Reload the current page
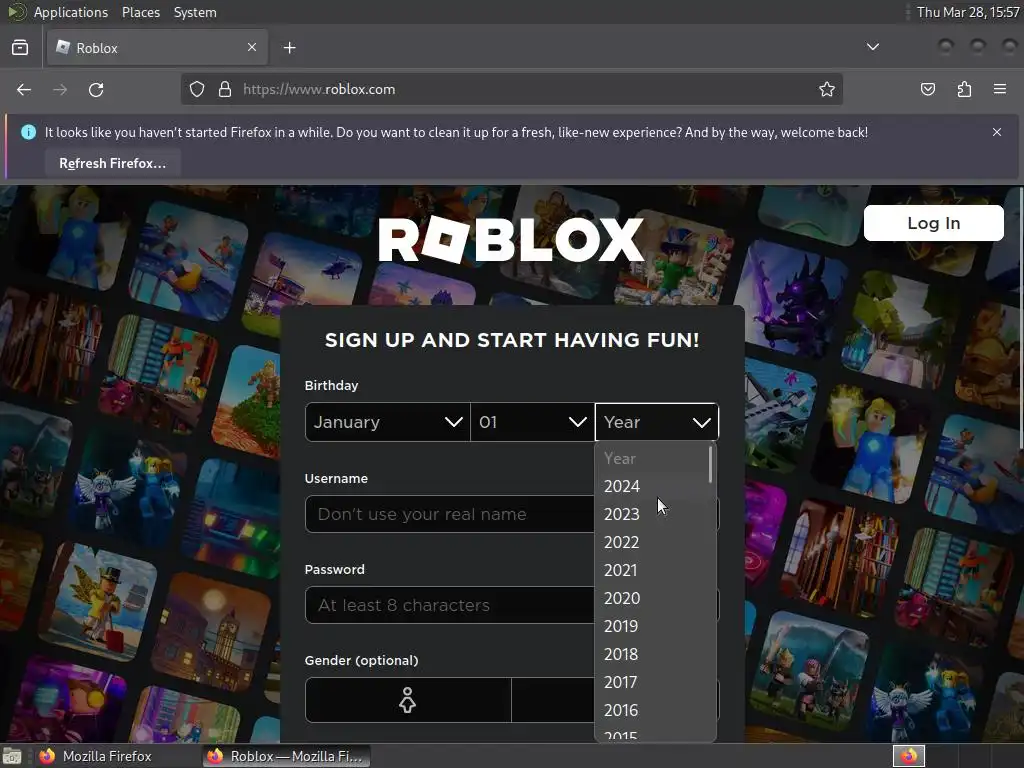 (96, 89)
